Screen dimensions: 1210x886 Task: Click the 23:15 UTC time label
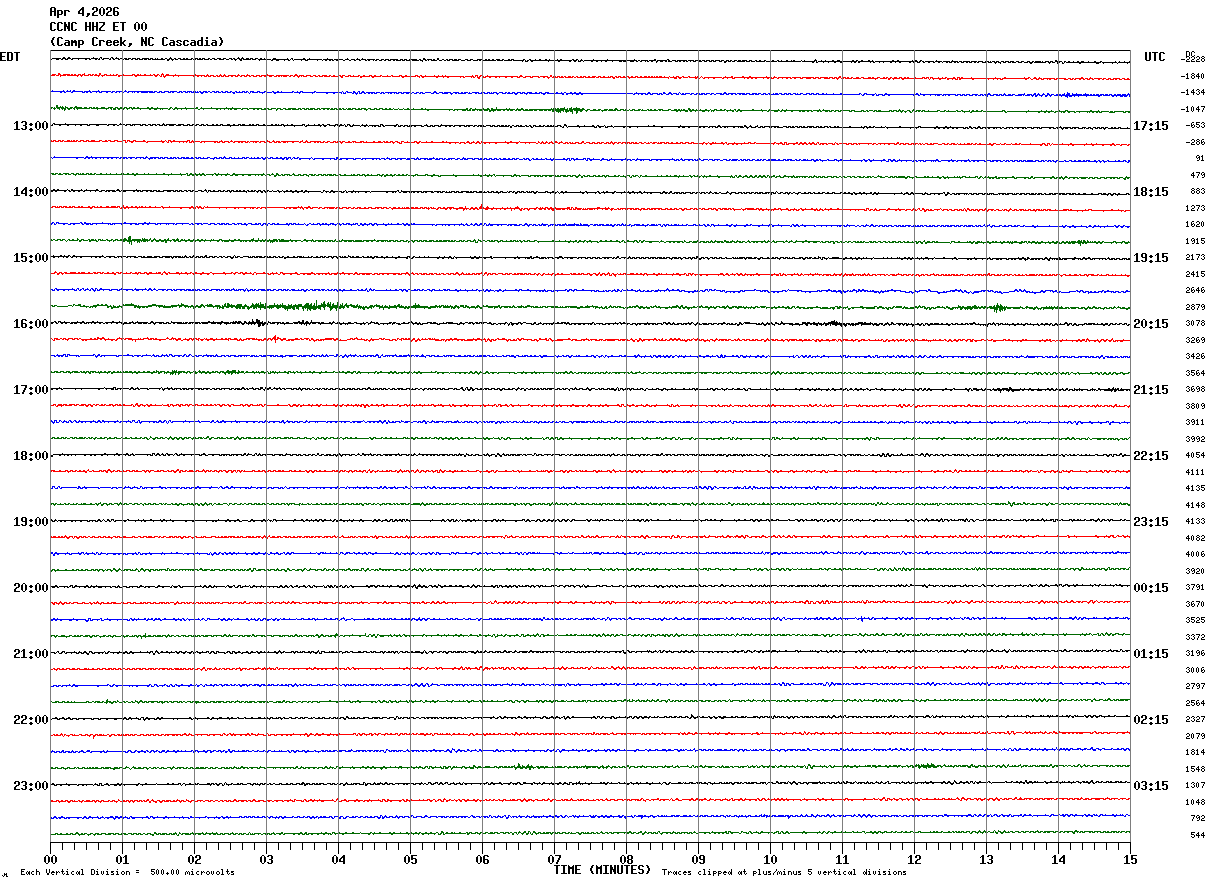(x=1150, y=522)
